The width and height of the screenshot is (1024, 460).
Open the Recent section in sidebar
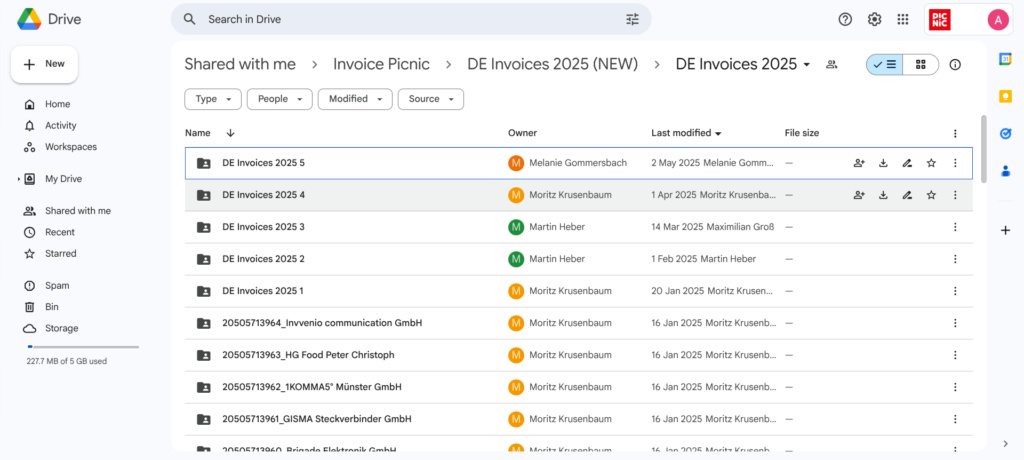click(59, 232)
